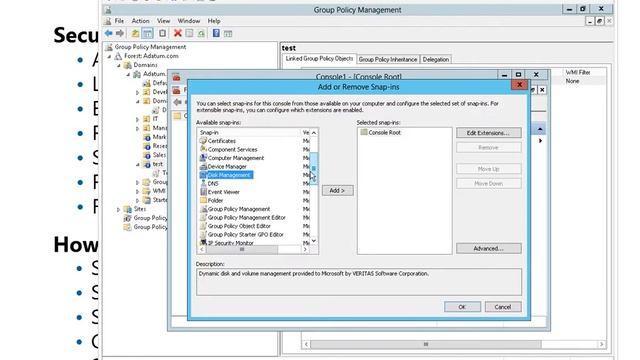The height and width of the screenshot is (360, 640).
Task: Expand the WMI Filters tree node
Action: point(138,191)
